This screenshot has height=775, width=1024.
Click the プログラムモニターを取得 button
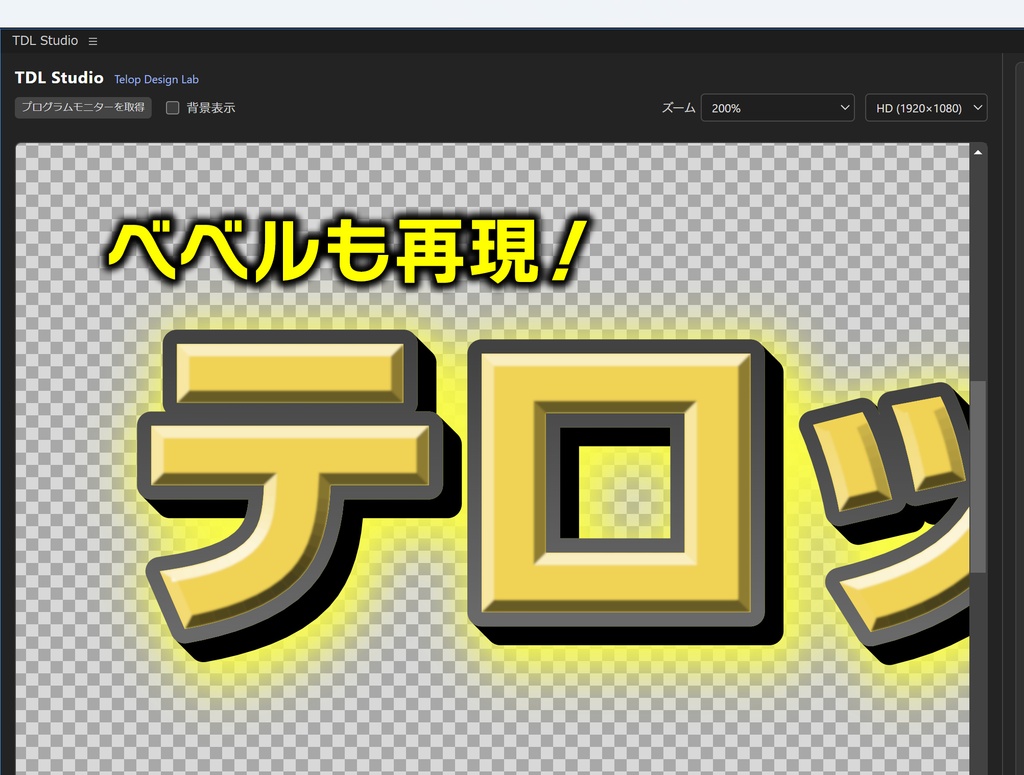tap(83, 107)
